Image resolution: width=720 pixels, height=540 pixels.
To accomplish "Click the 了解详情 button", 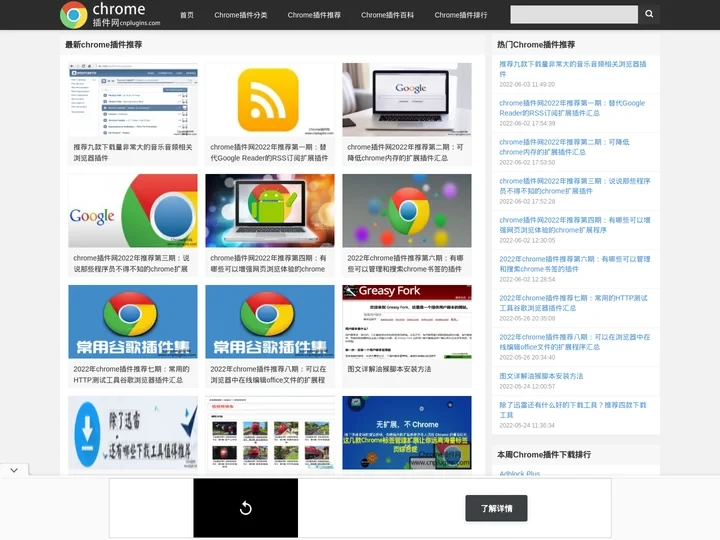I will point(496,508).
